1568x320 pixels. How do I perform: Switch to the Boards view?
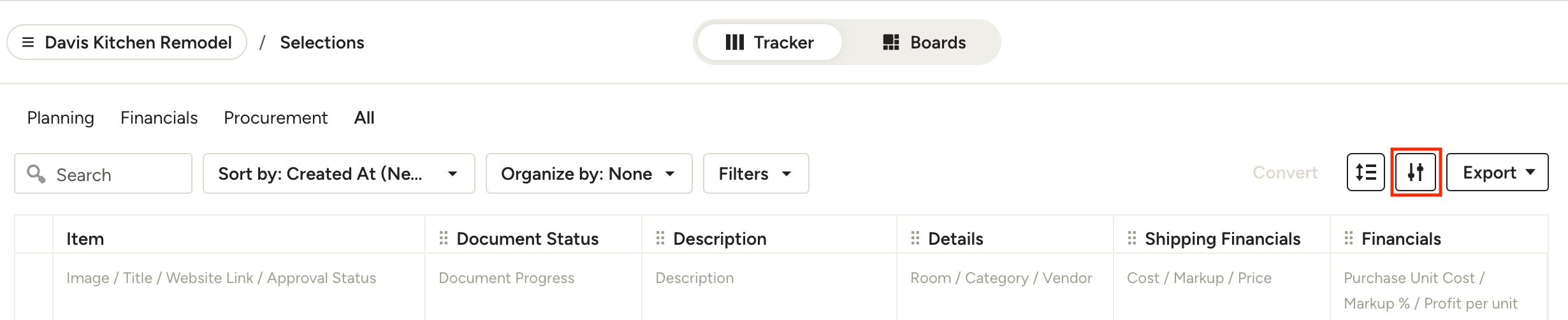[924, 42]
